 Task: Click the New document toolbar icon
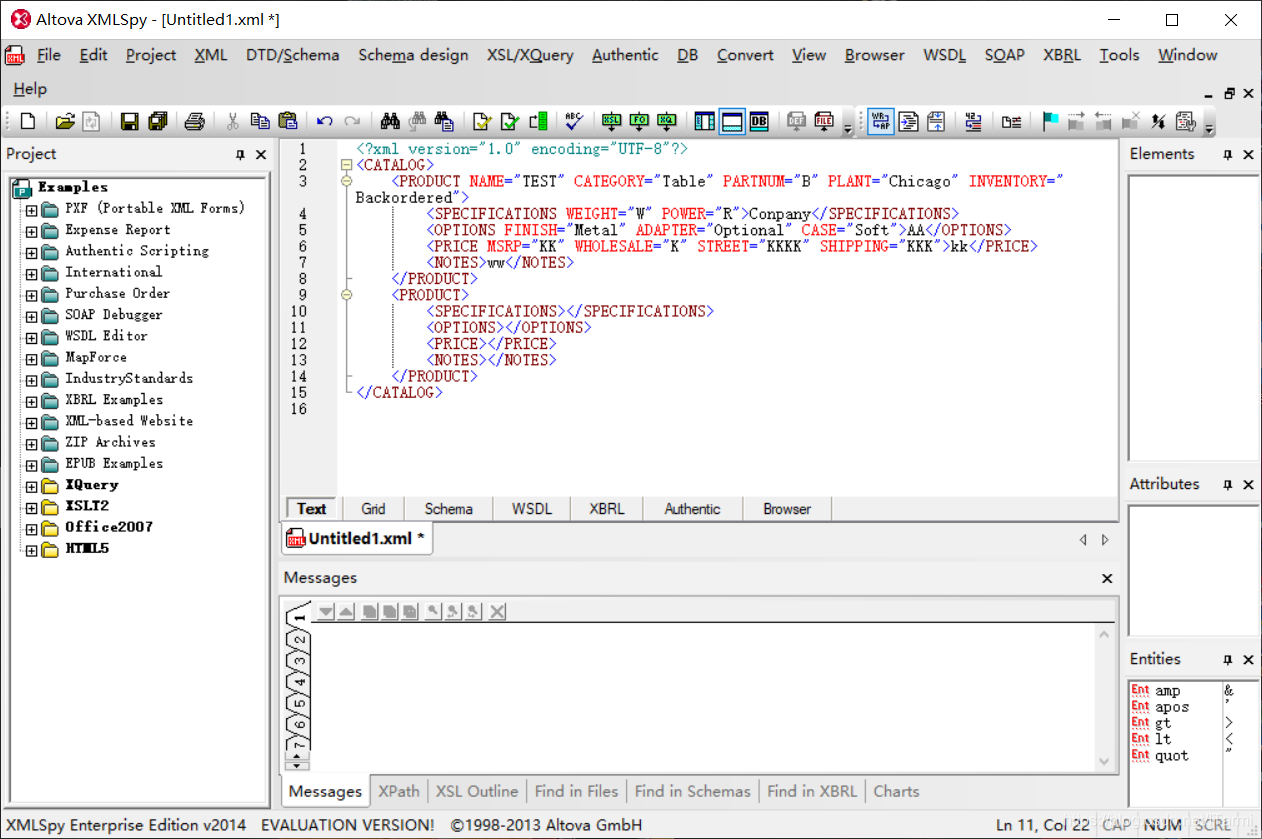click(28, 122)
